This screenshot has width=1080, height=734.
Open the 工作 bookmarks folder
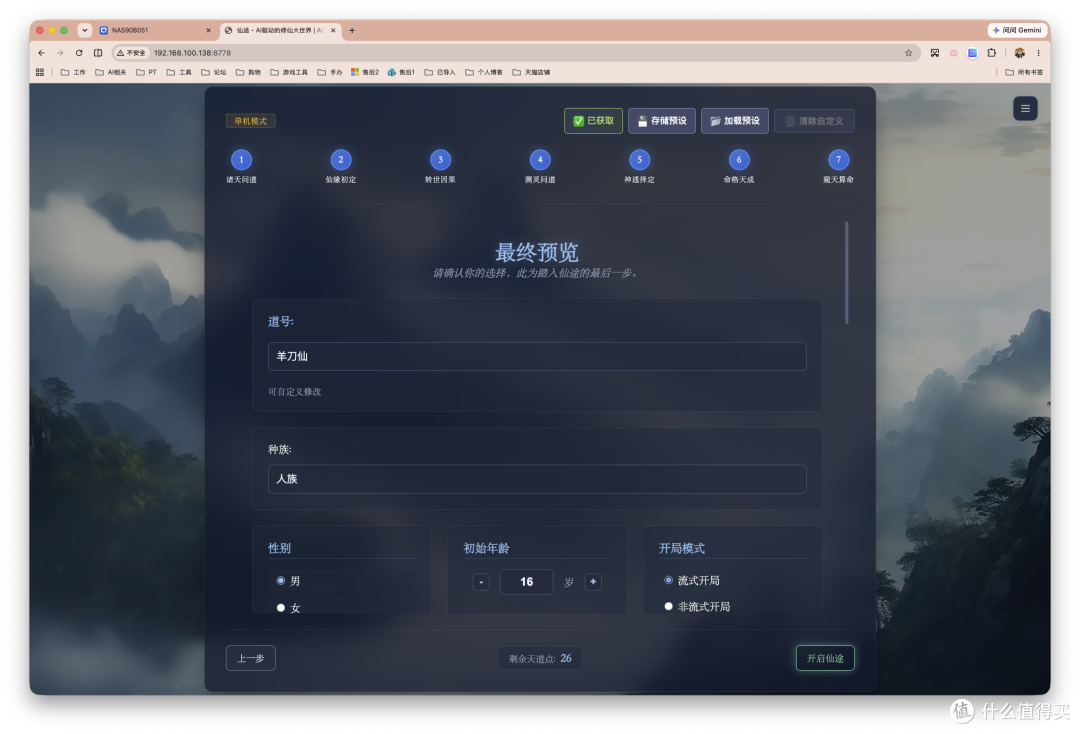point(73,72)
